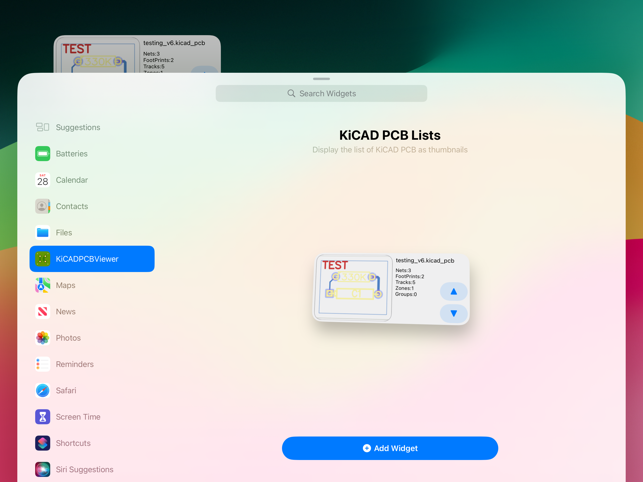Click the Suggestions icon in sidebar
Viewport: 643px width, 482px height.
[x=43, y=127]
